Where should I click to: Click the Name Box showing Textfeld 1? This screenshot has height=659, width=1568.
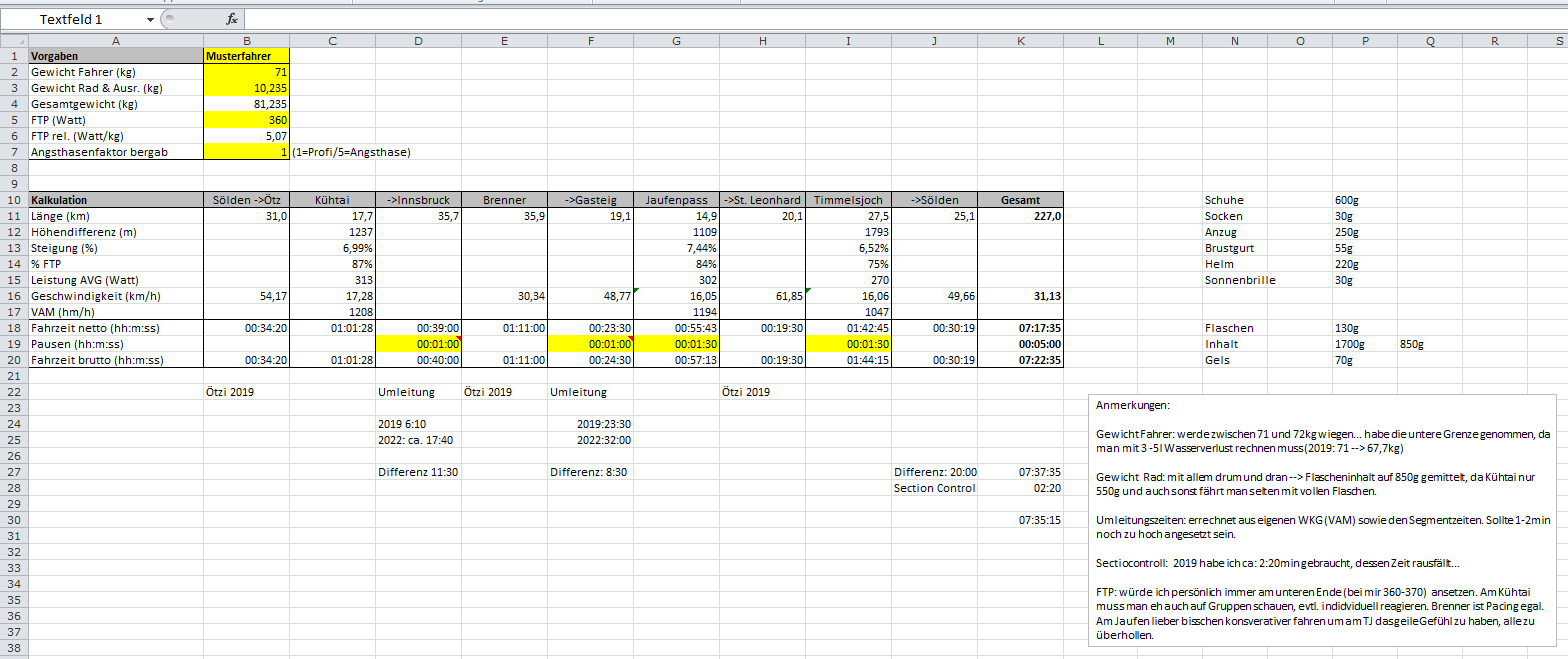click(80, 19)
